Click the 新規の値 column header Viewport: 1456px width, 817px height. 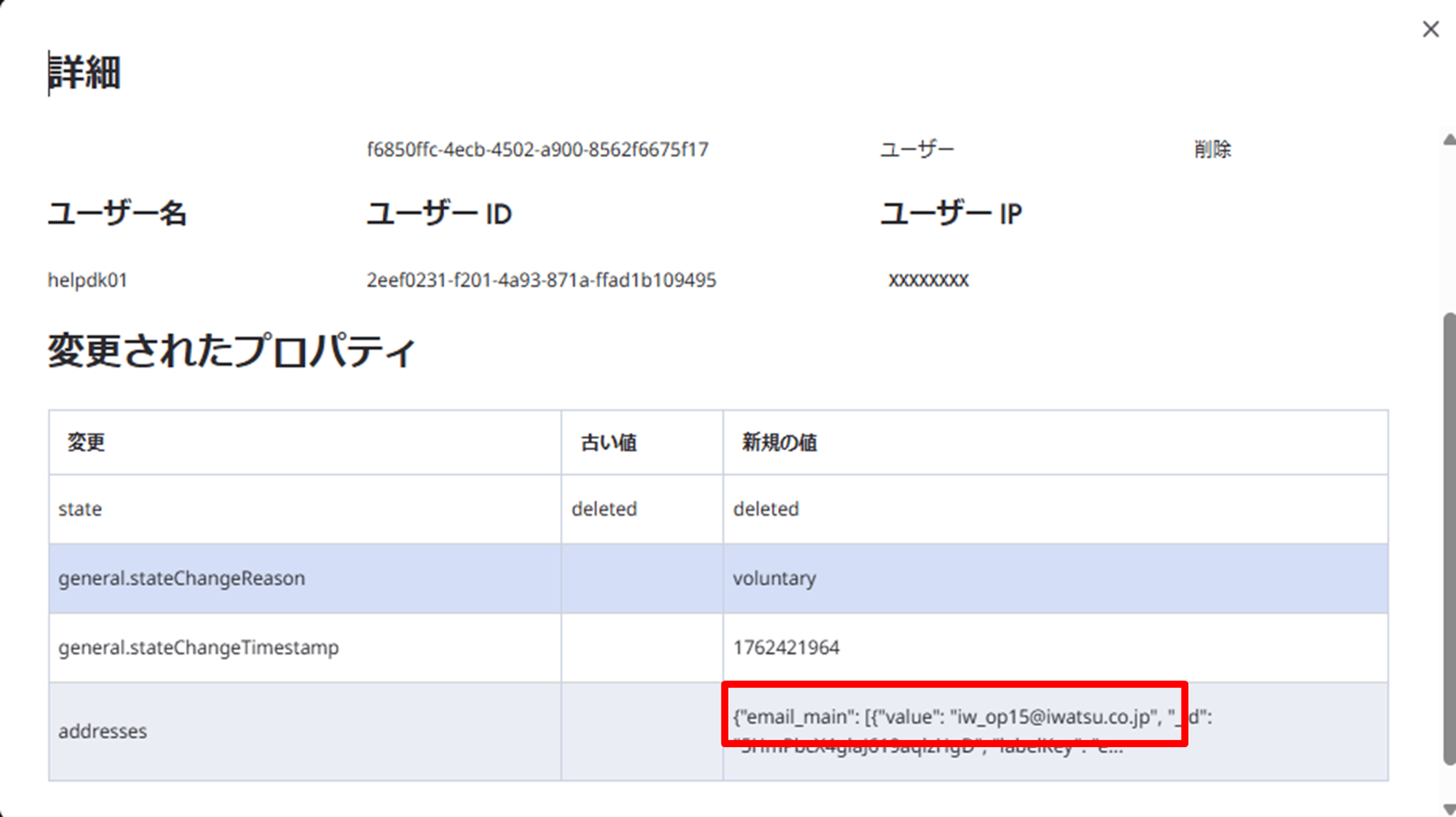pyautogui.click(x=779, y=442)
